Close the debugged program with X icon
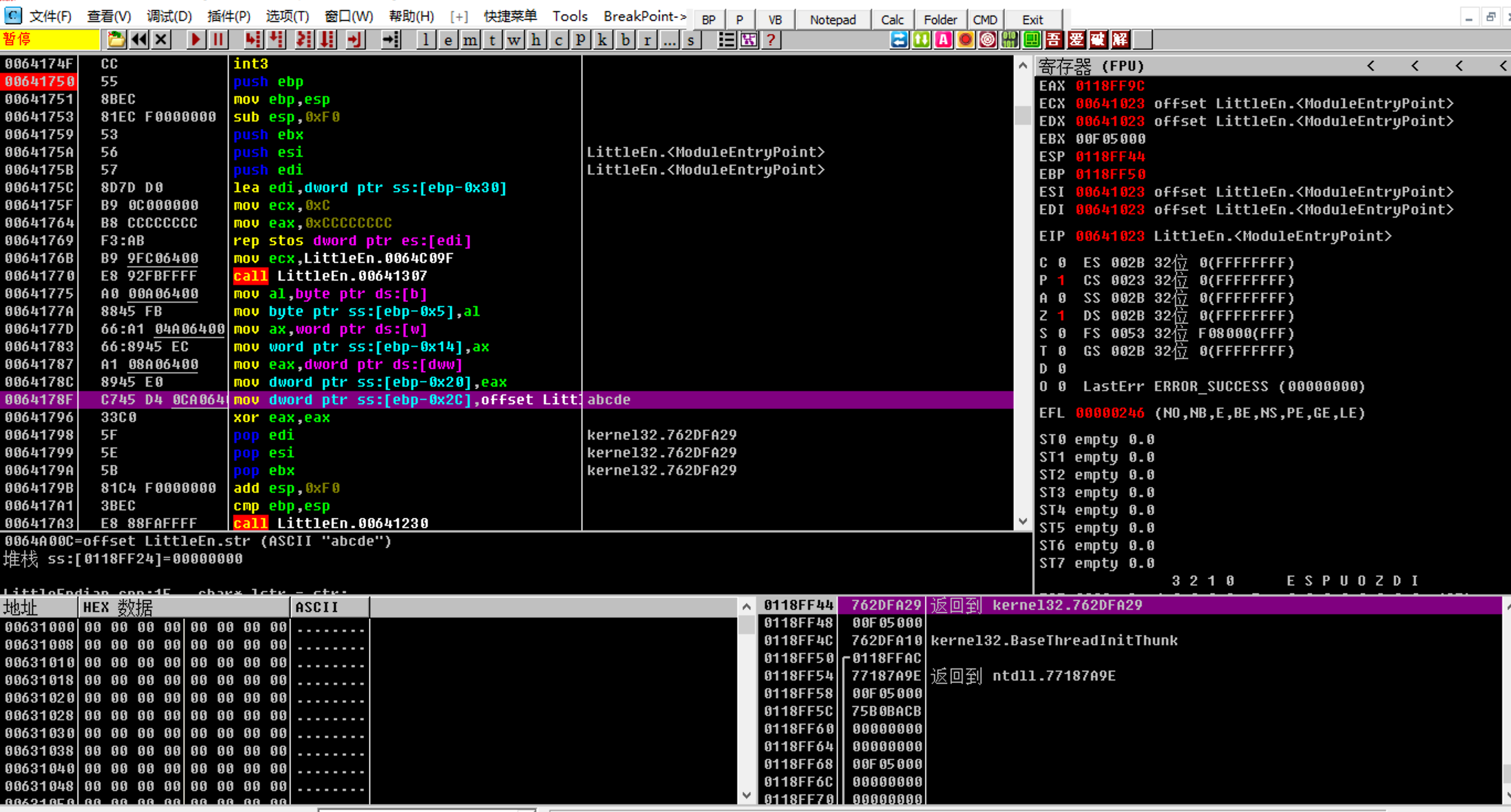 pos(161,40)
